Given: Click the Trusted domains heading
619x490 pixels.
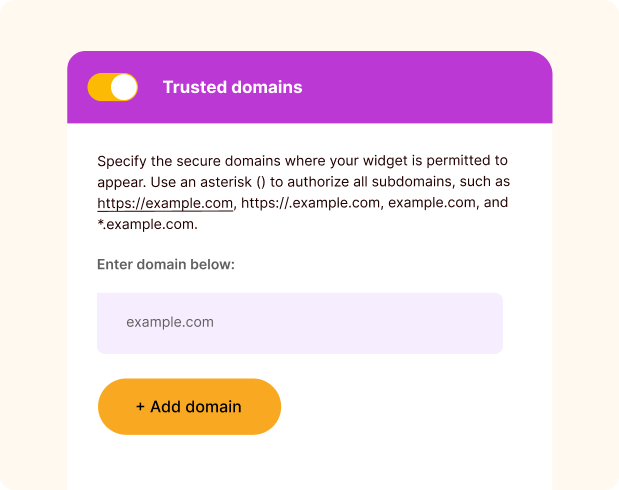Looking at the screenshot, I should coord(232,87).
